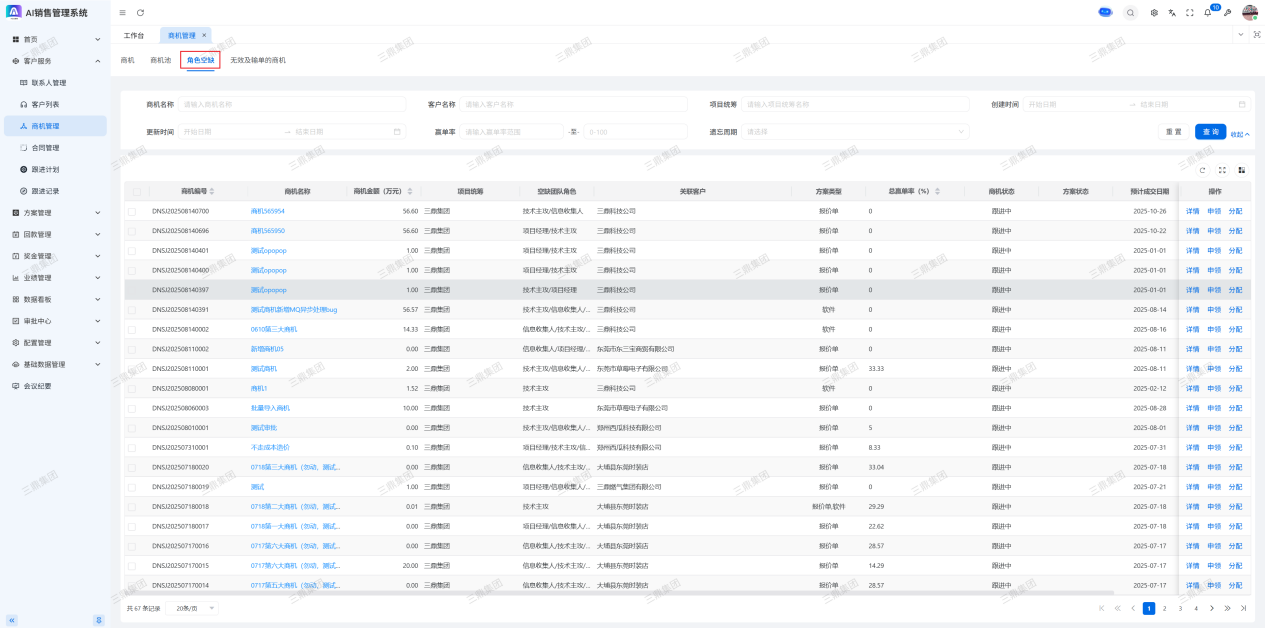Open the AI assistant robot icon
1265x628 pixels.
1105,12
